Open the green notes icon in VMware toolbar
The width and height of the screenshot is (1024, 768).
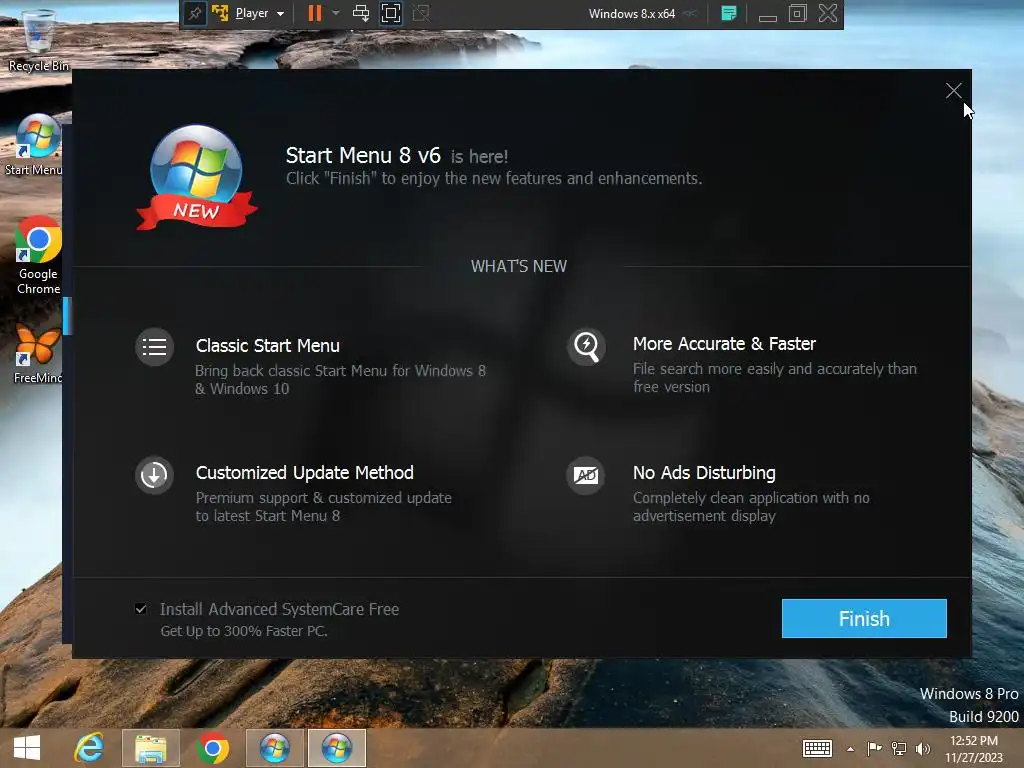729,13
